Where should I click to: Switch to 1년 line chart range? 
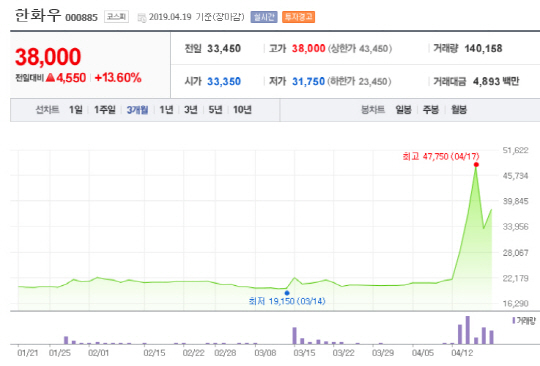click(166, 110)
